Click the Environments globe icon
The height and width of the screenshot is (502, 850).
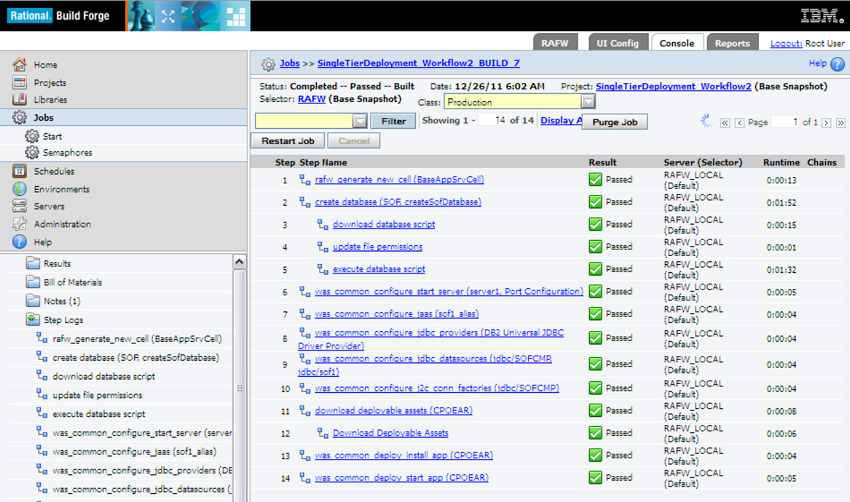pyautogui.click(x=20, y=189)
